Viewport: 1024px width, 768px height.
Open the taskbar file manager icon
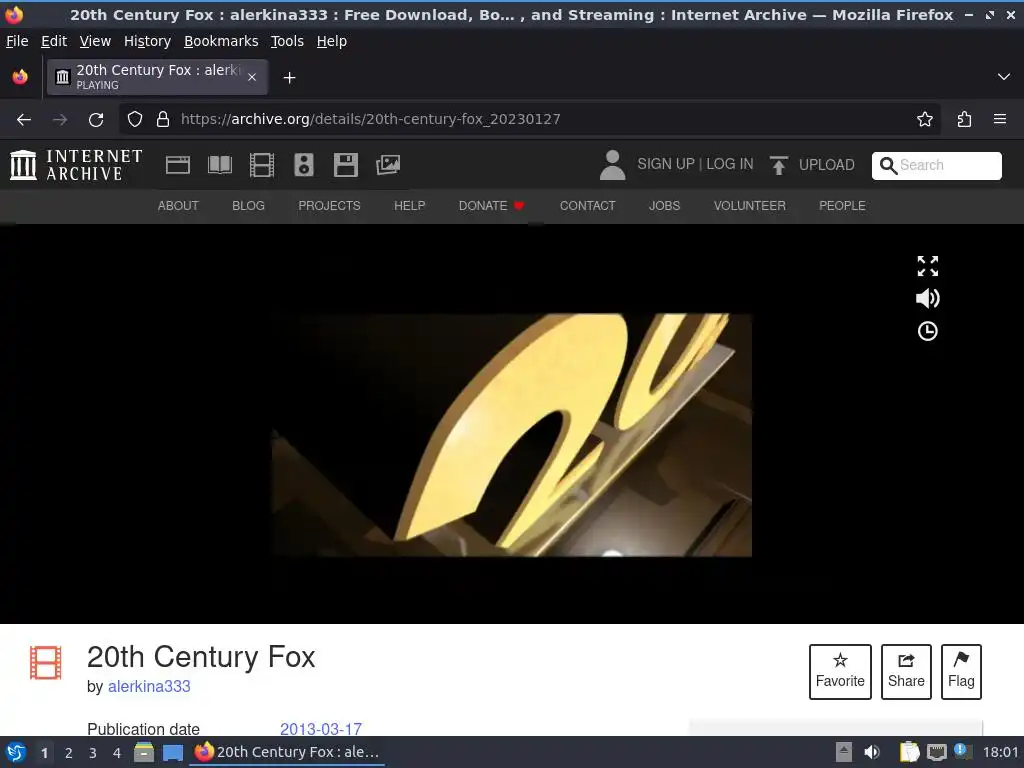[144, 752]
